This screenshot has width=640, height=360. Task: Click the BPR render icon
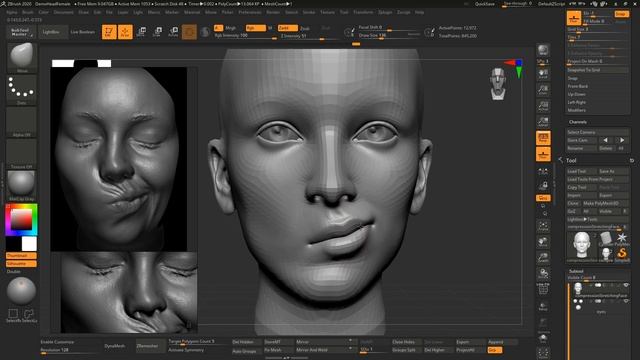(x=543, y=51)
